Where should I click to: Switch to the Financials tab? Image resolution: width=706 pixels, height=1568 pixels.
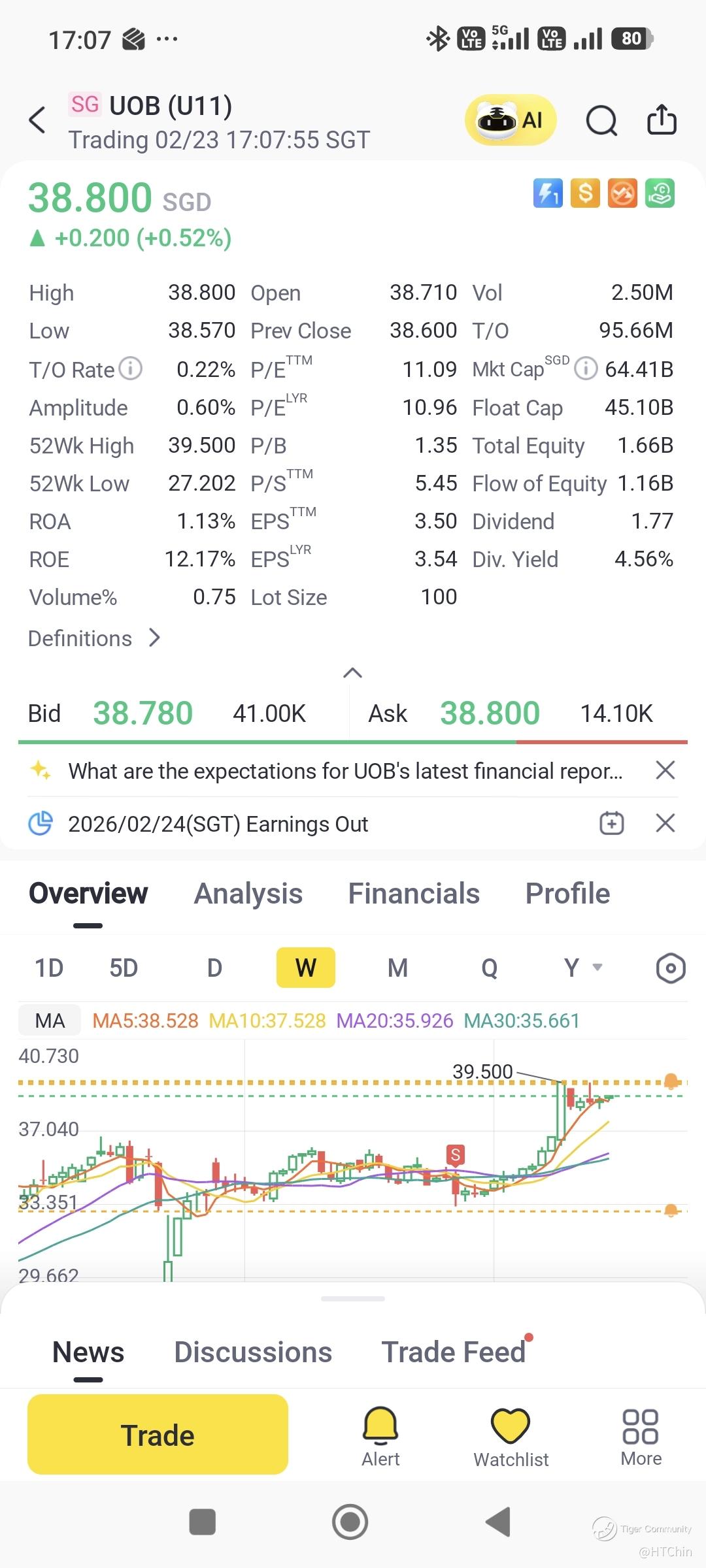pos(414,894)
